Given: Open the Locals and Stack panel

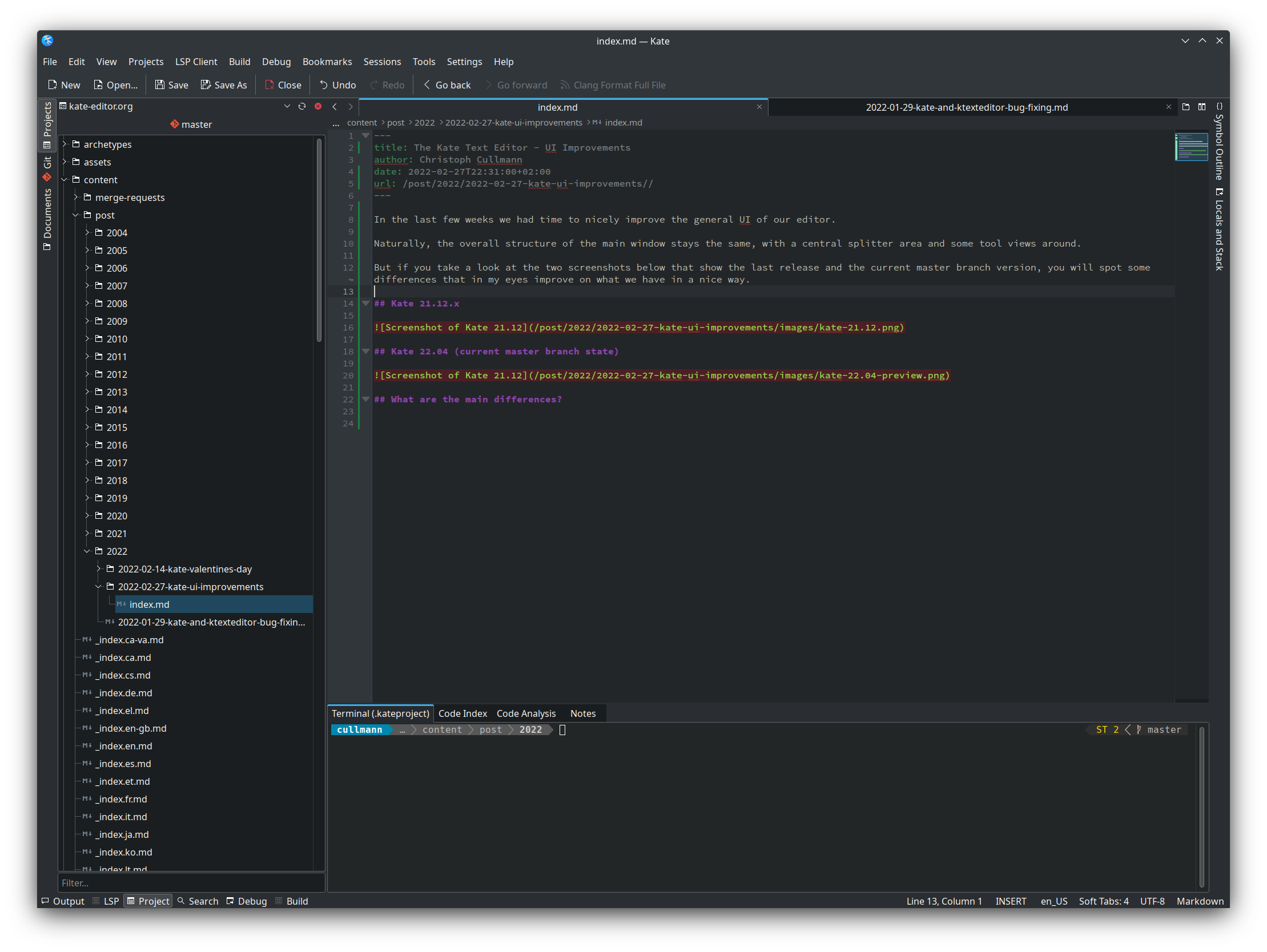Looking at the screenshot, I should [1220, 229].
